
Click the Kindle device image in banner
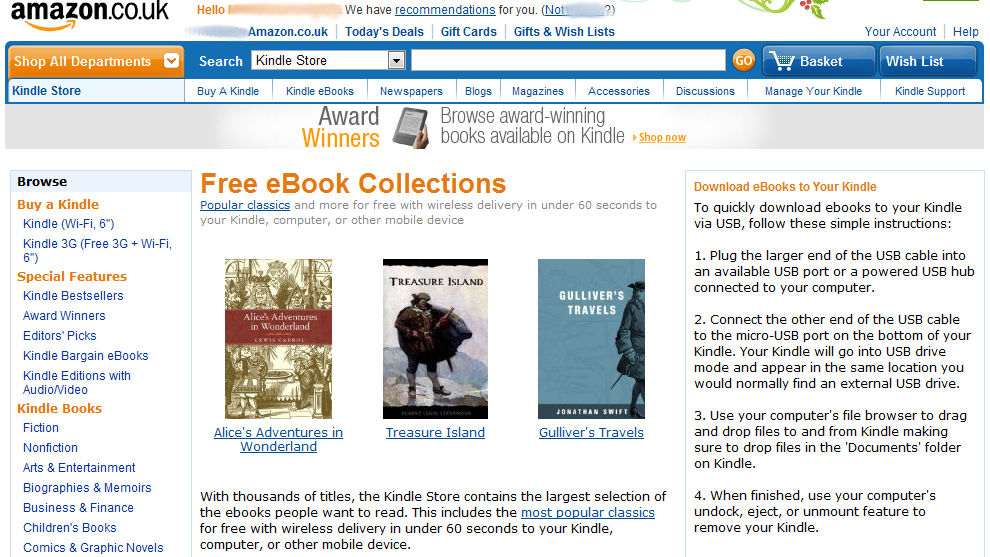tap(411, 127)
